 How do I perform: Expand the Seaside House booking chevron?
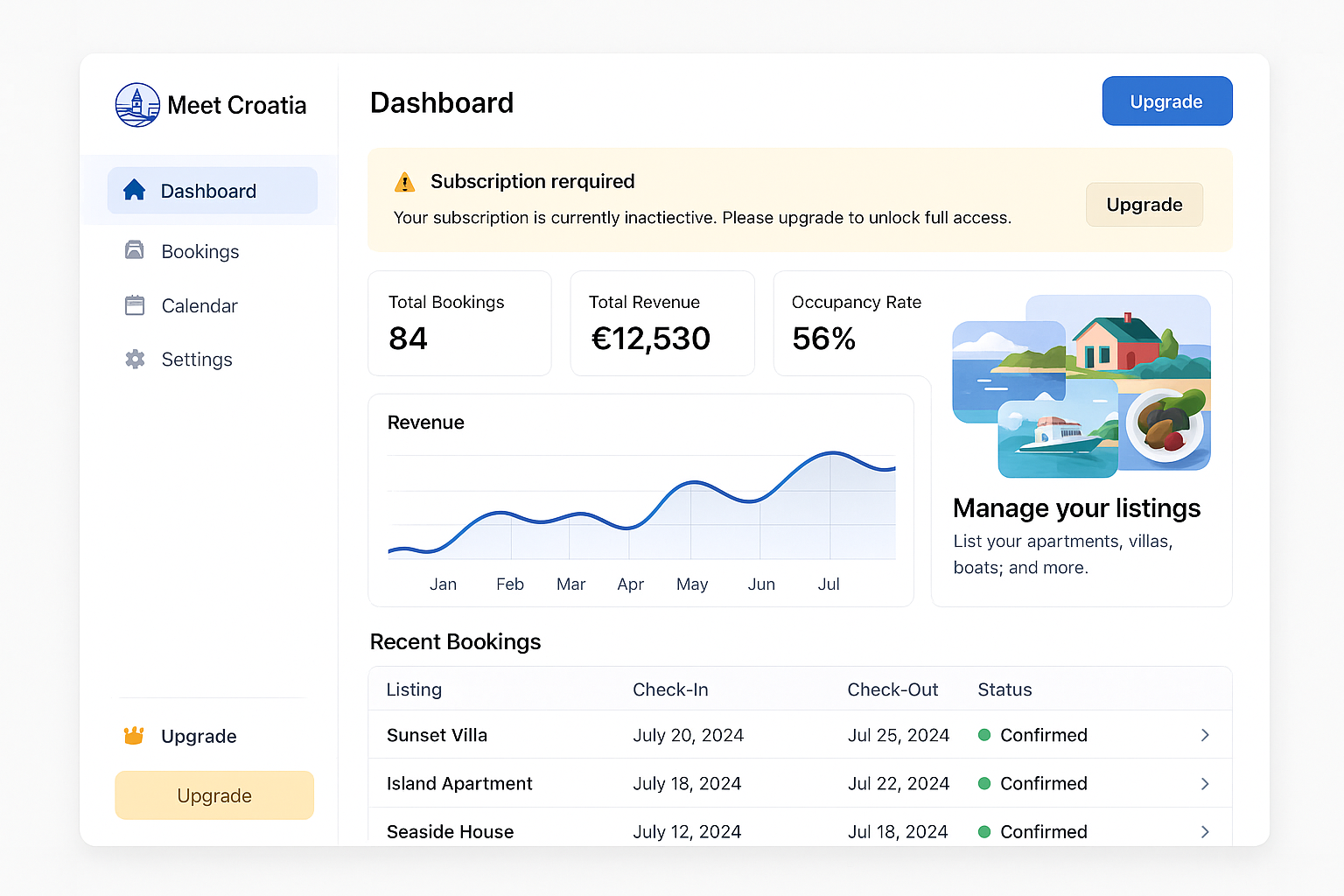(x=1205, y=831)
